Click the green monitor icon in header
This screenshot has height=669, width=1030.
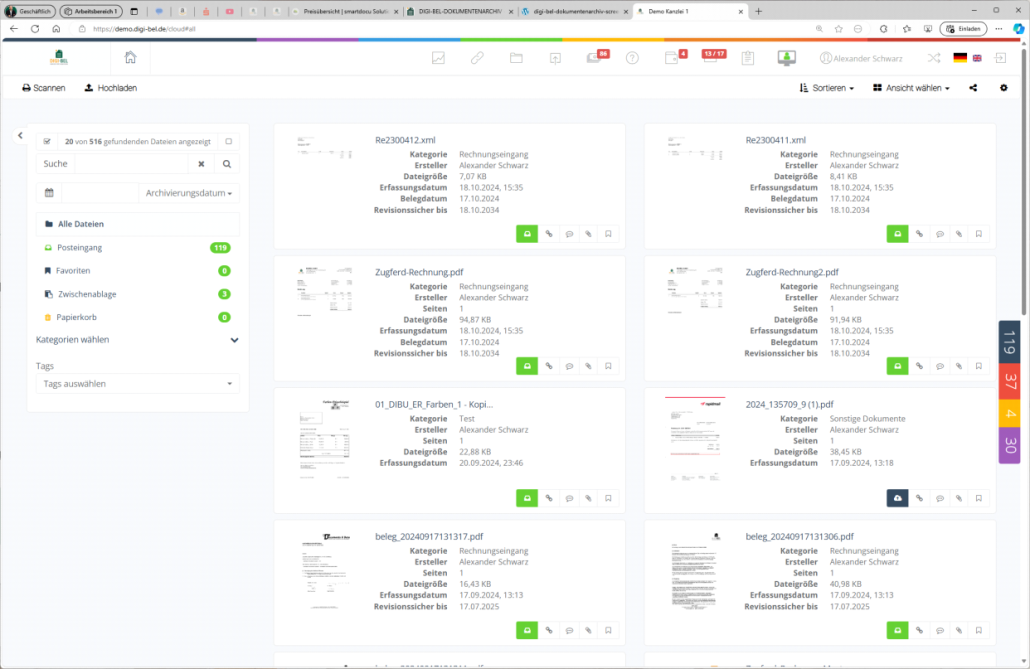click(x=786, y=58)
